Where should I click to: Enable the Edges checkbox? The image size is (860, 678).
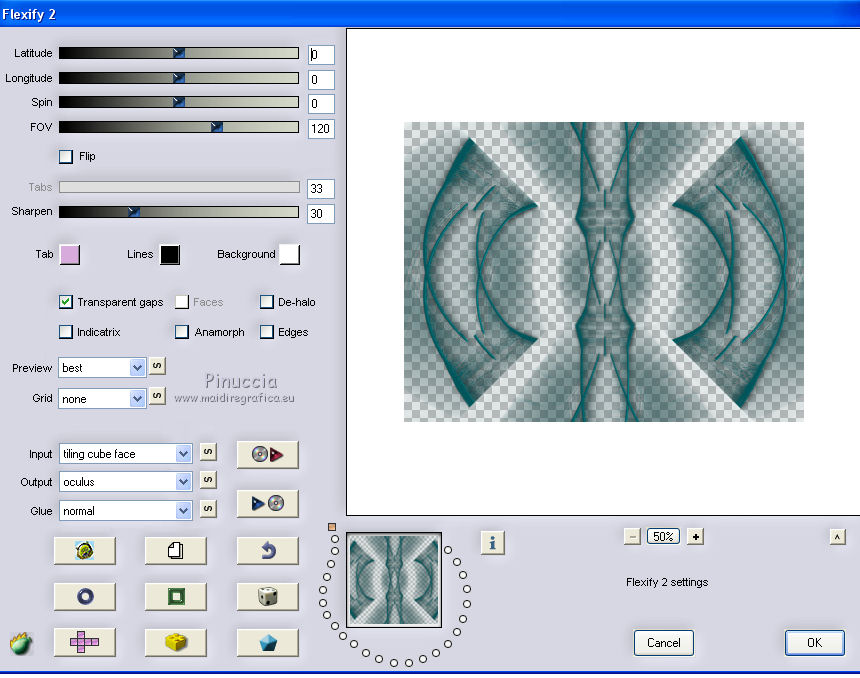click(x=267, y=332)
